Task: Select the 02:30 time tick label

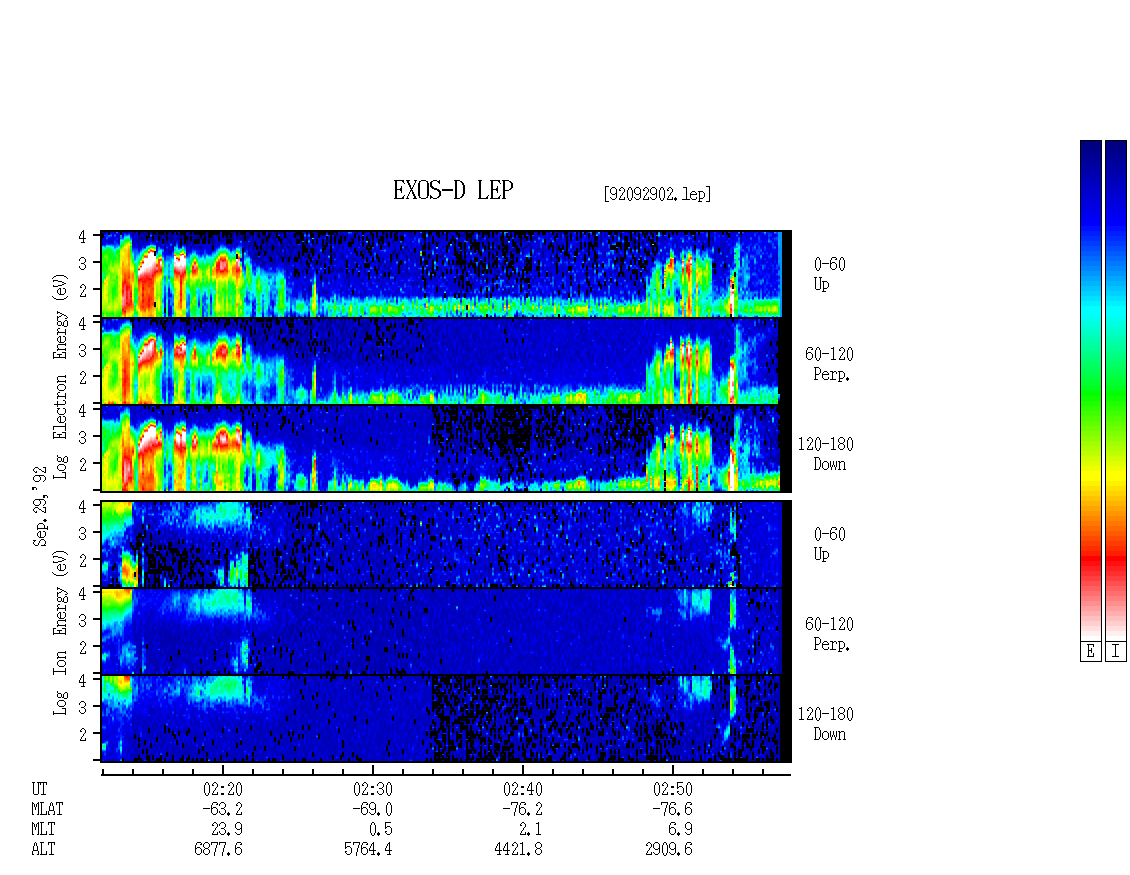Action: click(x=373, y=789)
